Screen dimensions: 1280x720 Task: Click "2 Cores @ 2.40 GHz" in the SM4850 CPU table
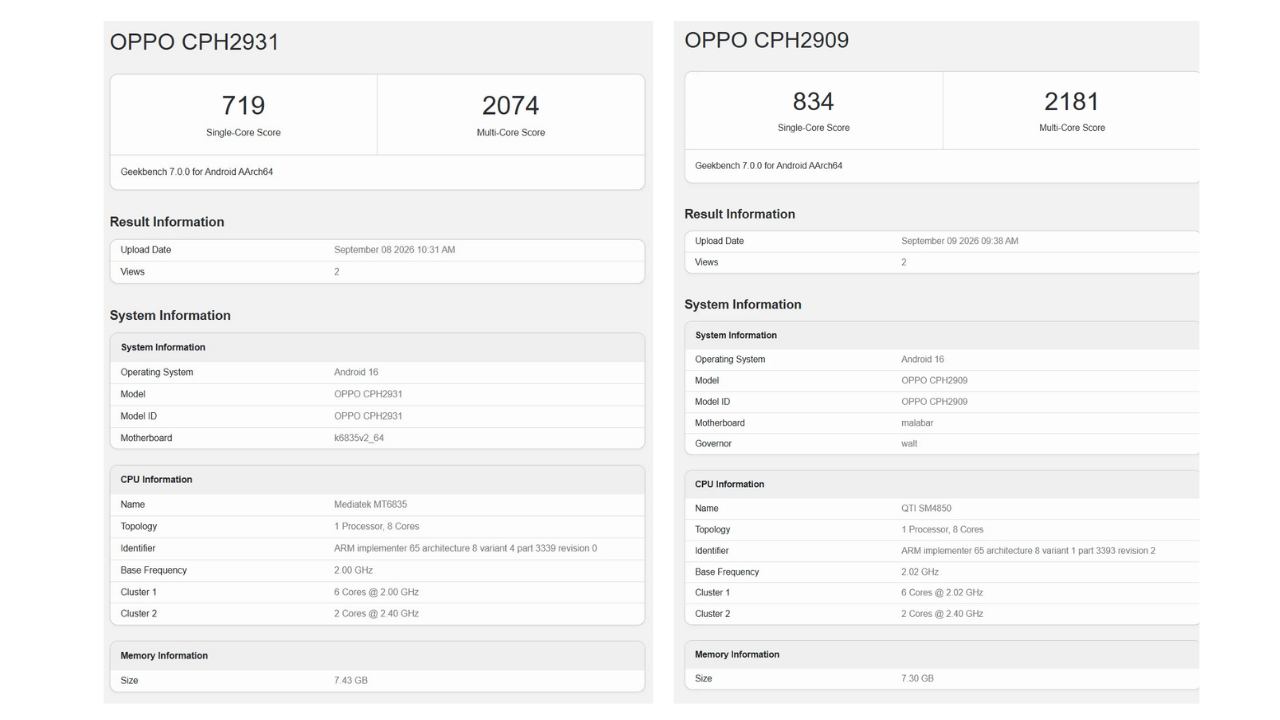point(942,613)
